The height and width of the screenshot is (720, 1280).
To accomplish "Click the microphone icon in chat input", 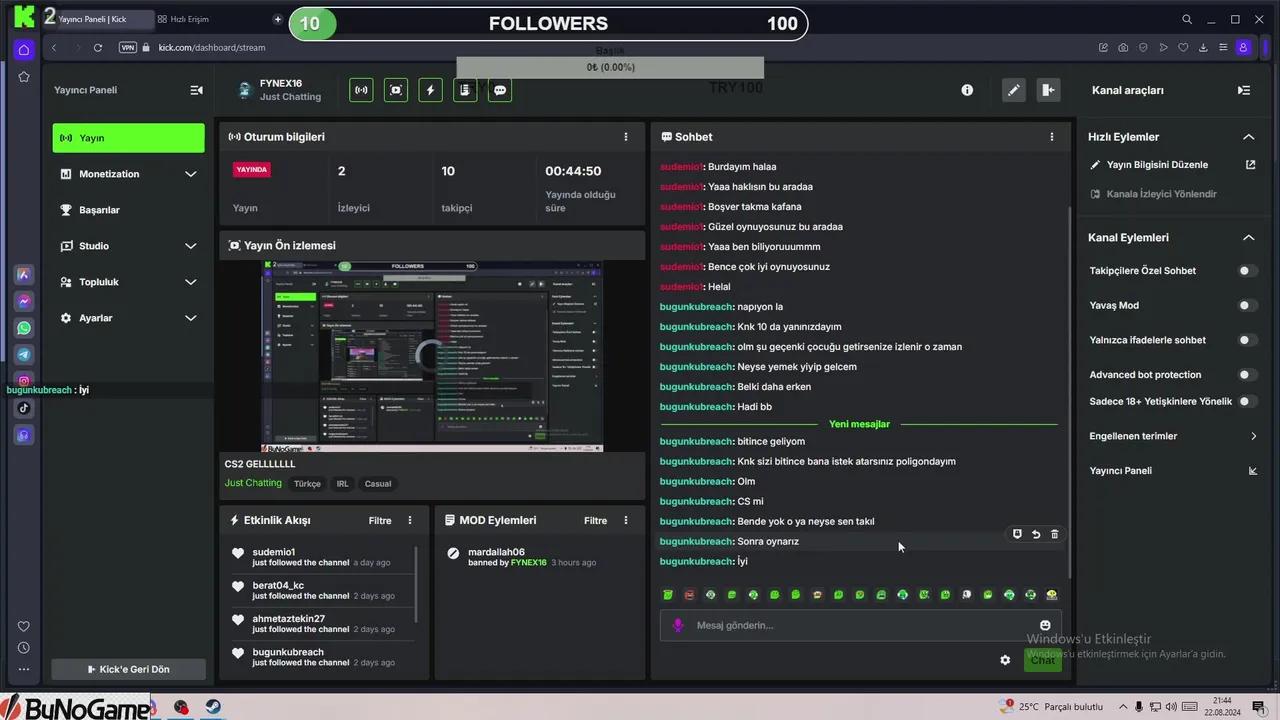I will click(x=678, y=625).
